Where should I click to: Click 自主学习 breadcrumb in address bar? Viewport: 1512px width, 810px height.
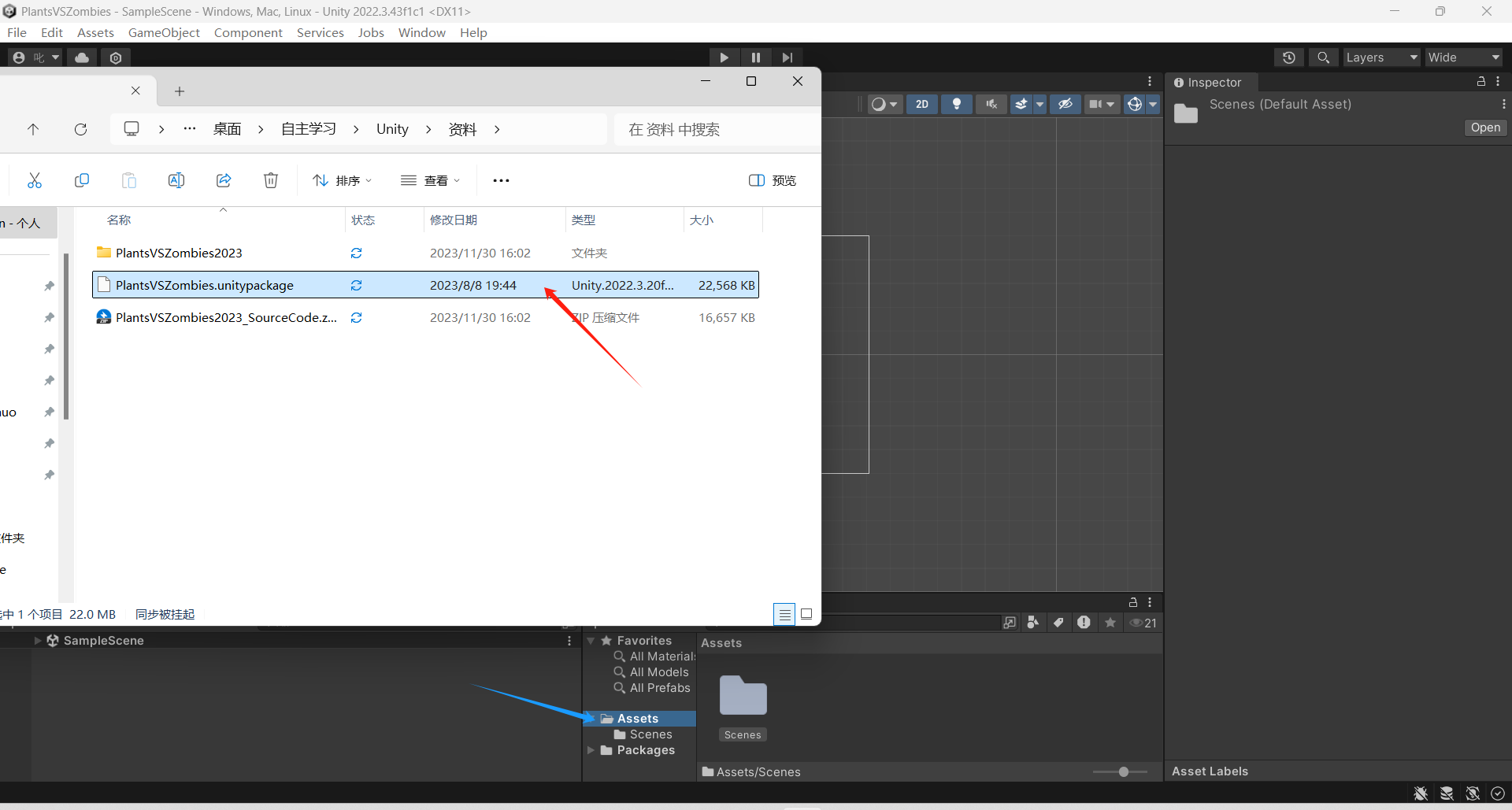(x=309, y=129)
